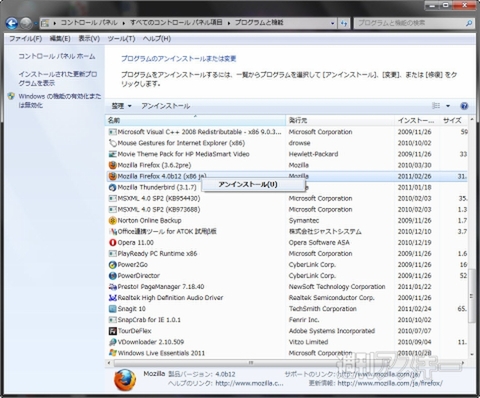This screenshot has width=480, height=398.
Task: Open the recent pages arrow beside Forward
Action: tap(36, 23)
